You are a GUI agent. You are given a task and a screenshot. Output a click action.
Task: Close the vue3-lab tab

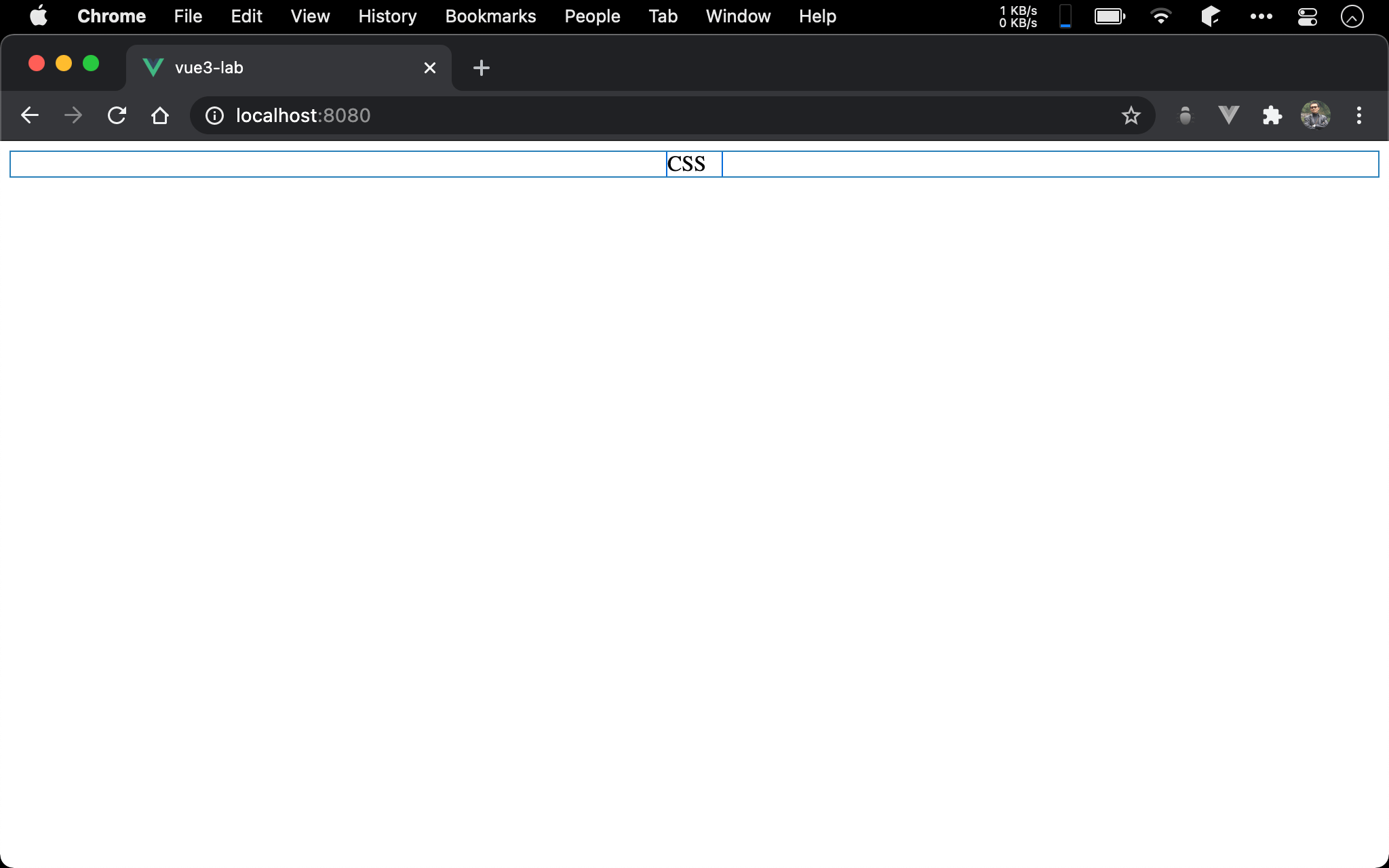point(429,68)
